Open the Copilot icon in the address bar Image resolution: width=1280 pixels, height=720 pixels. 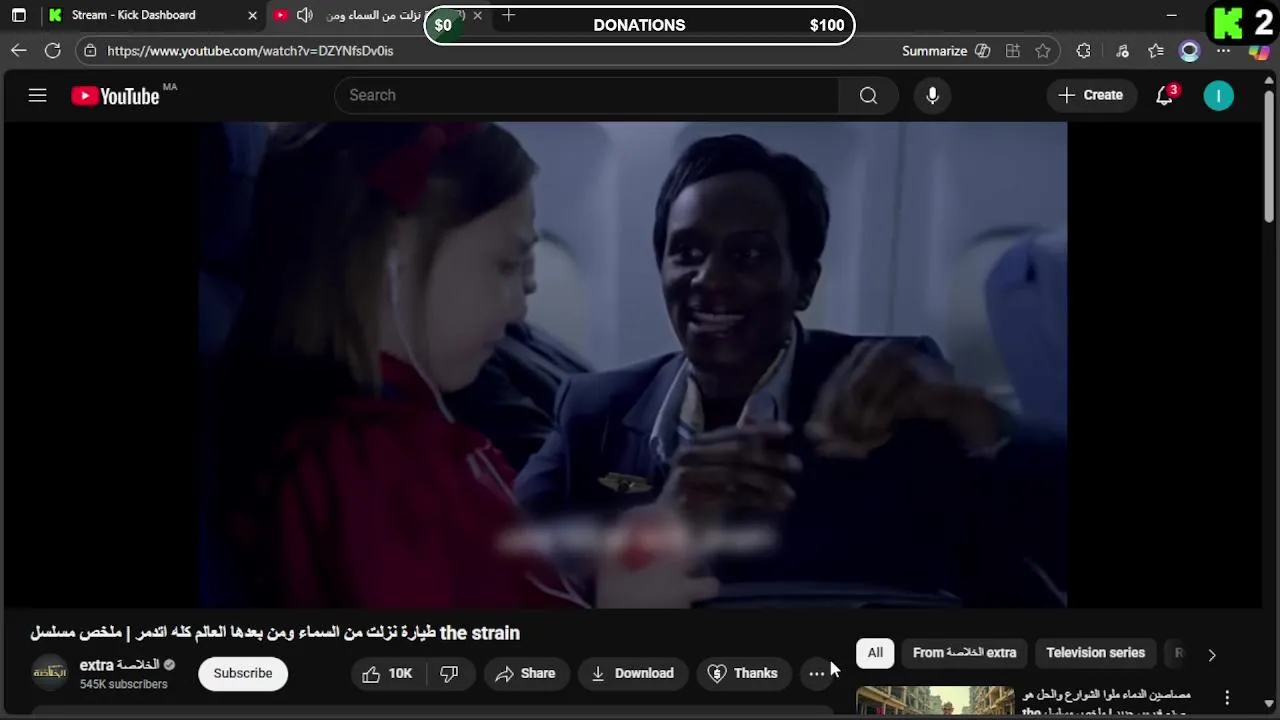tap(982, 50)
